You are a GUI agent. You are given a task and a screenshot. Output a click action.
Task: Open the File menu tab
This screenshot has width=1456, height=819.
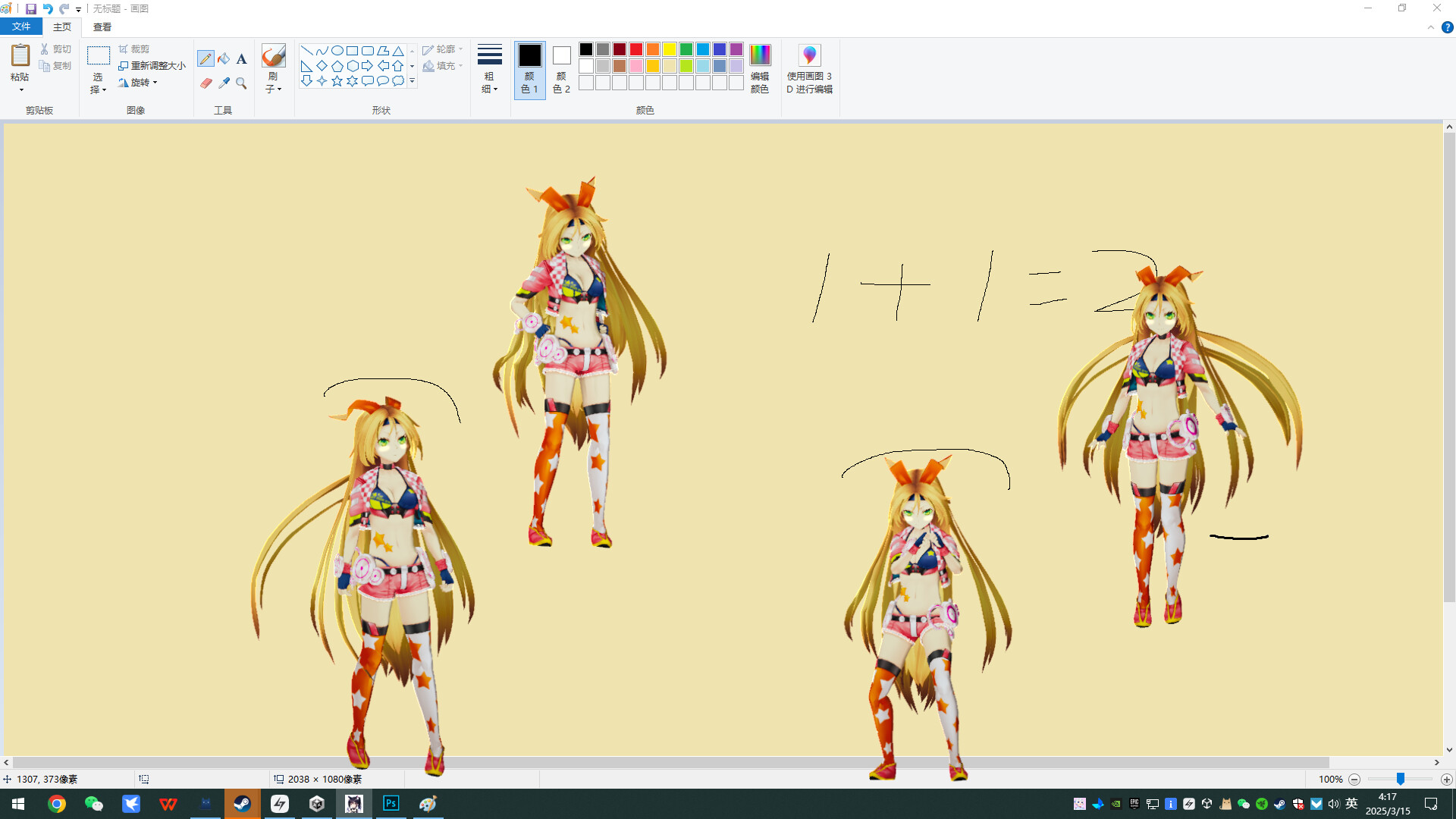coord(21,27)
